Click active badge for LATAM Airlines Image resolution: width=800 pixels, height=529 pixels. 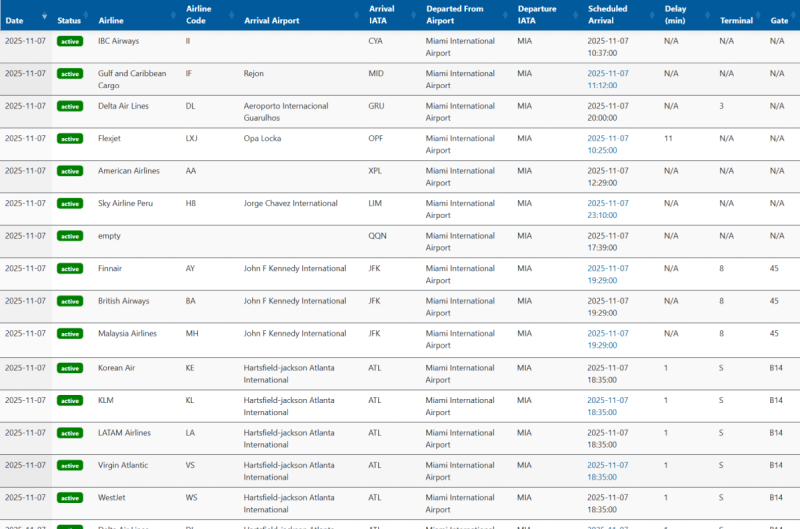(x=70, y=433)
